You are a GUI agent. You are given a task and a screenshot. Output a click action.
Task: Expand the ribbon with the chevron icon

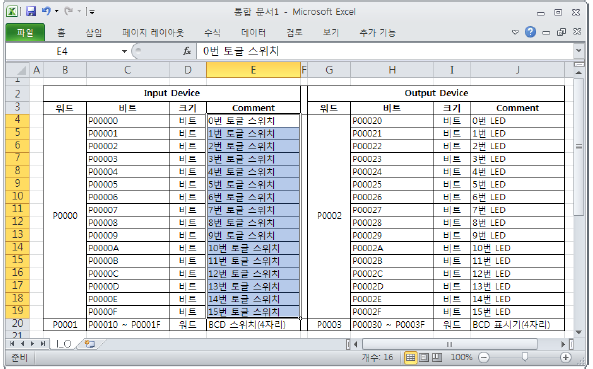(515, 32)
